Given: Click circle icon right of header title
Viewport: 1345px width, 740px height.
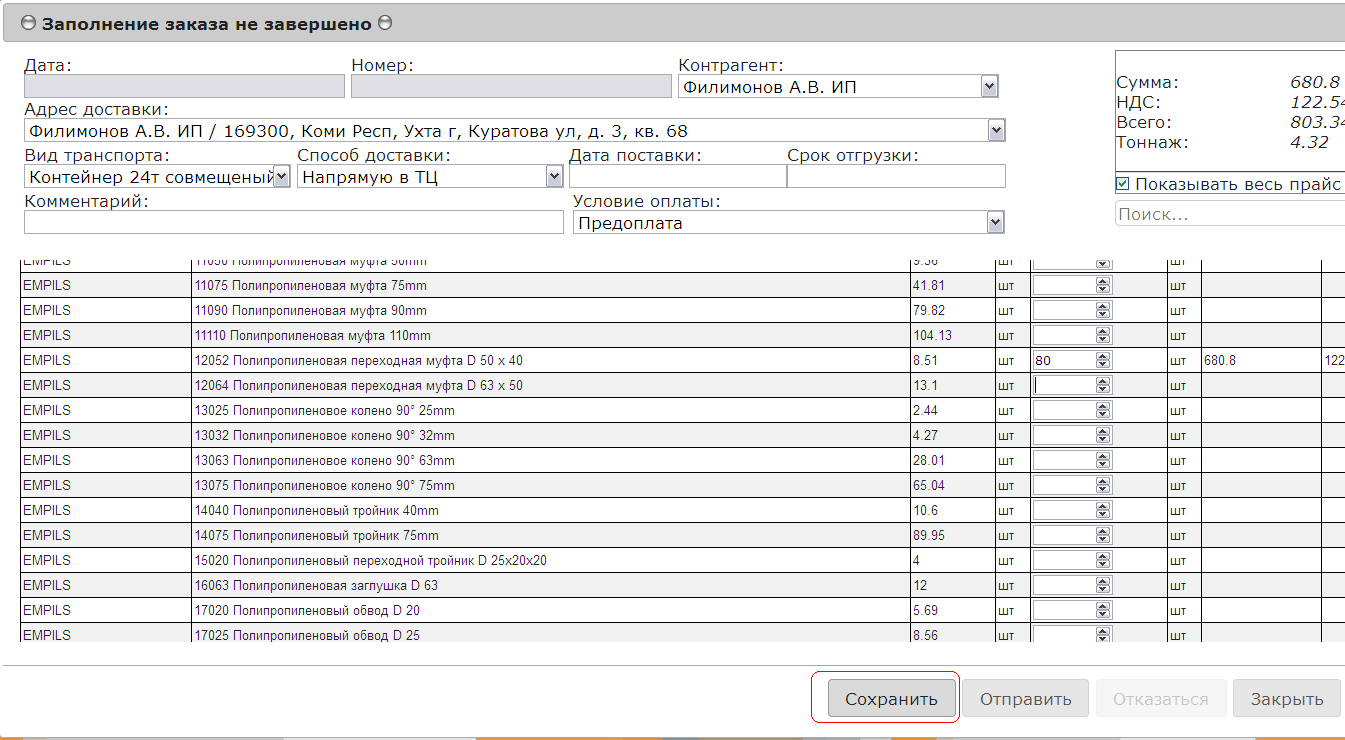Looking at the screenshot, I should [385, 23].
